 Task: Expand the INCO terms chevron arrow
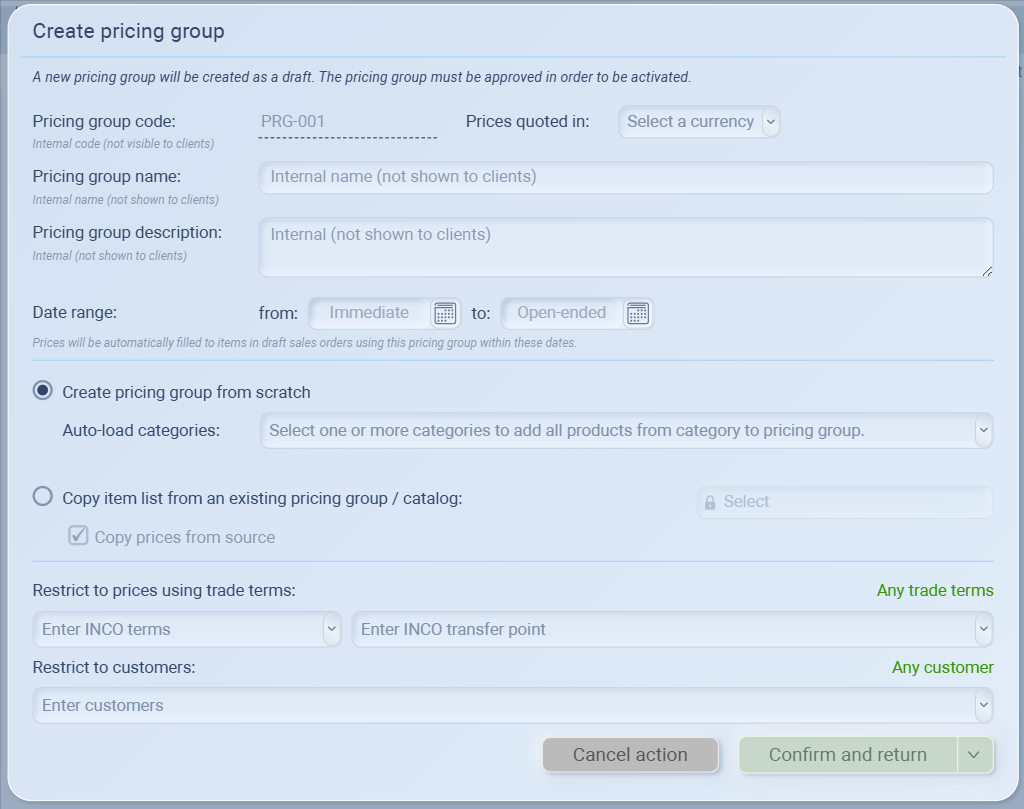332,629
